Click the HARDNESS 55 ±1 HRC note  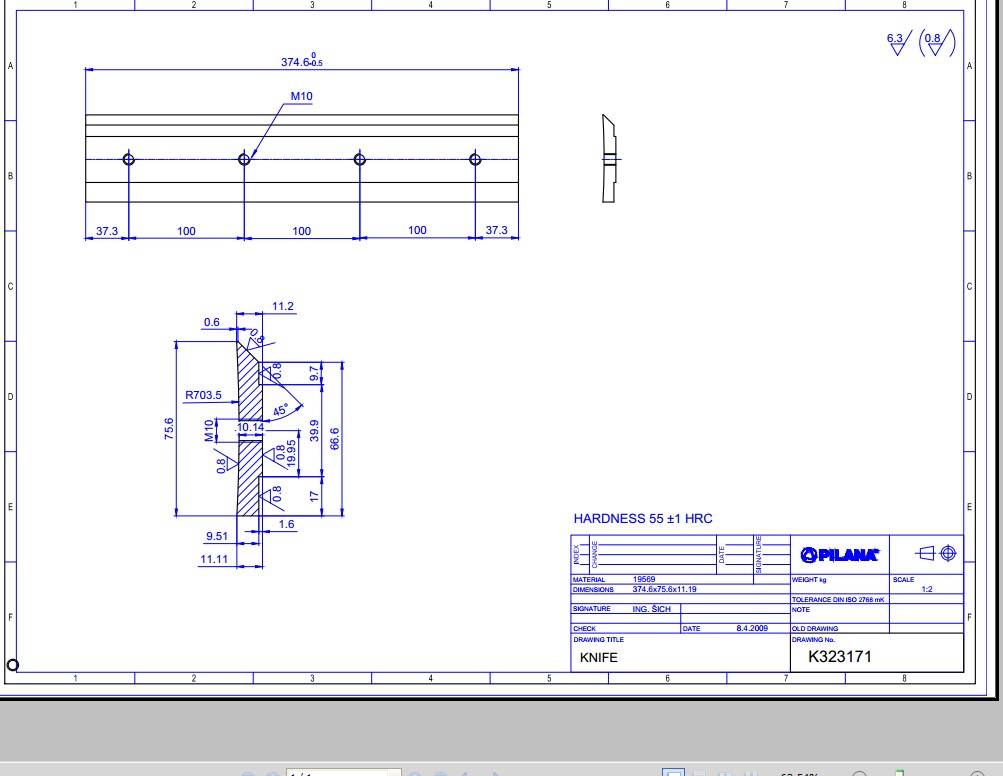642,518
